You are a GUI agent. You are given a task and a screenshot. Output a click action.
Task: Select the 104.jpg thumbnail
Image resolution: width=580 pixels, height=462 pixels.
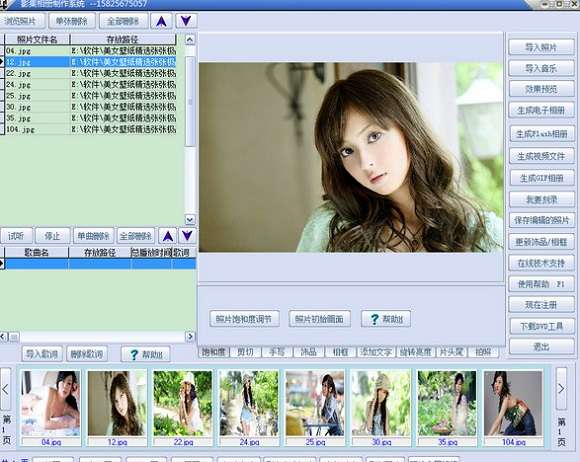(x=513, y=408)
